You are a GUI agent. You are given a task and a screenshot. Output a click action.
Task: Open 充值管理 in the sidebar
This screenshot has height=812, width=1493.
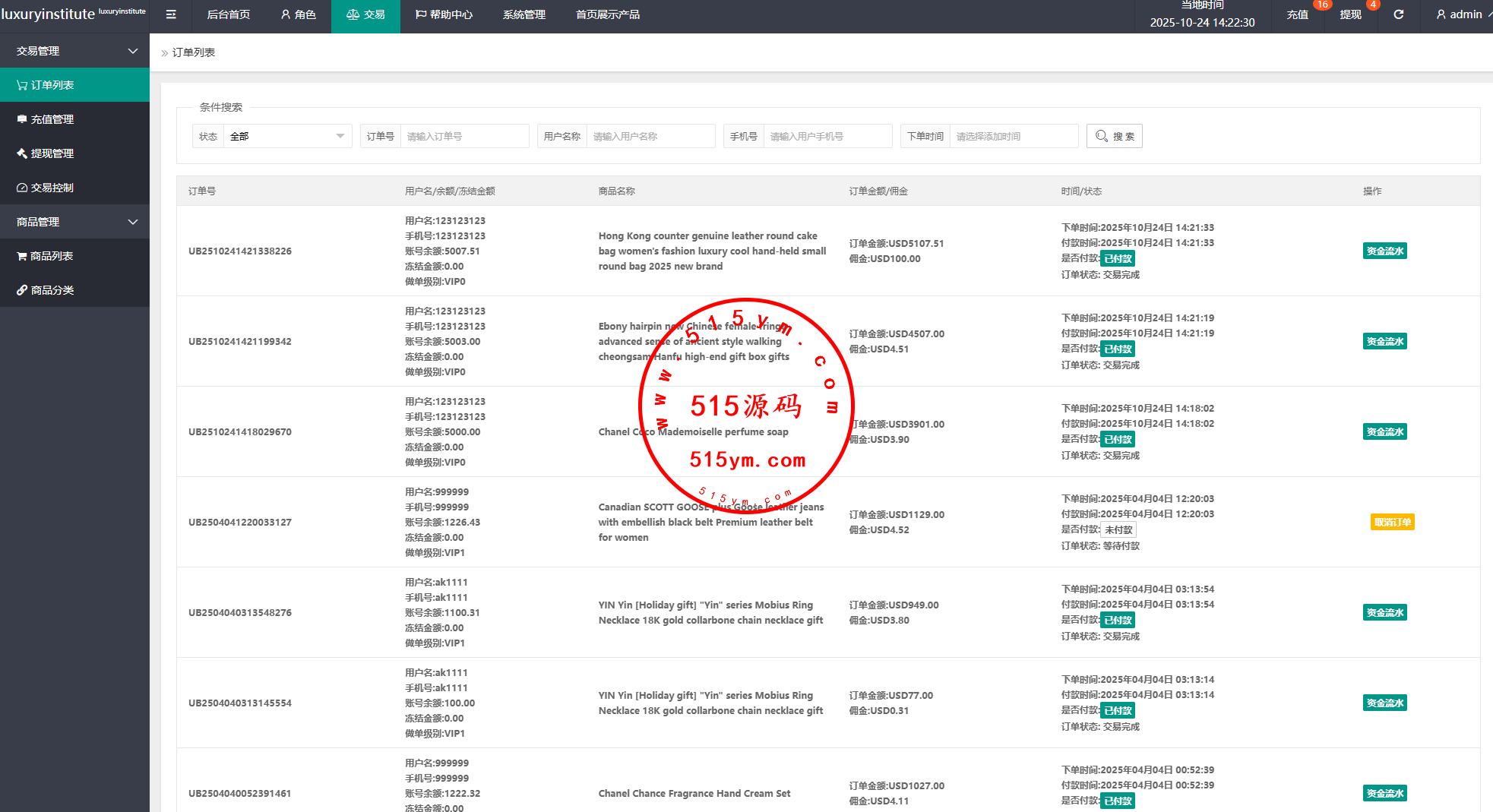tap(52, 119)
